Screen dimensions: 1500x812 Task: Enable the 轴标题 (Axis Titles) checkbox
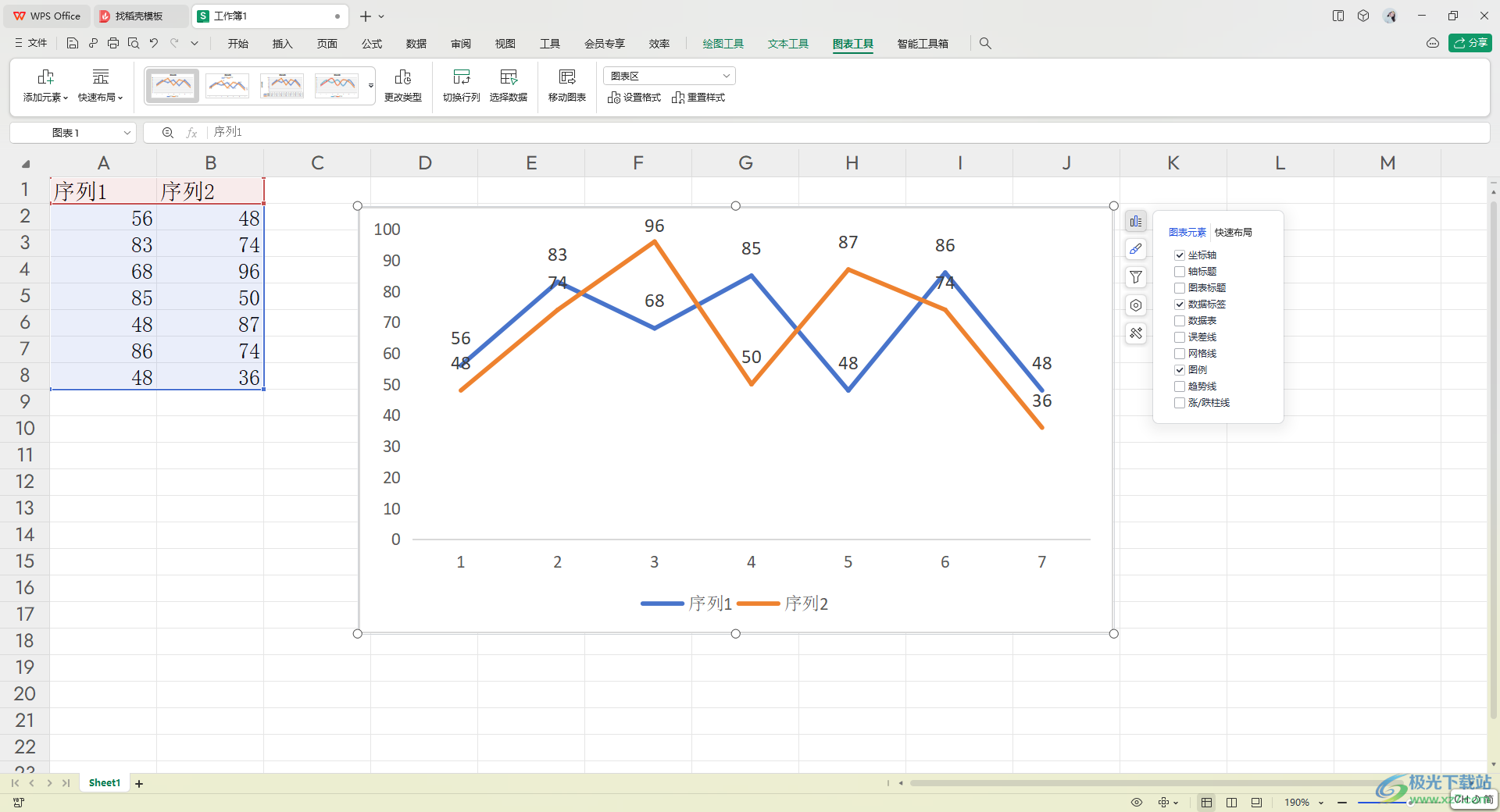point(1180,272)
